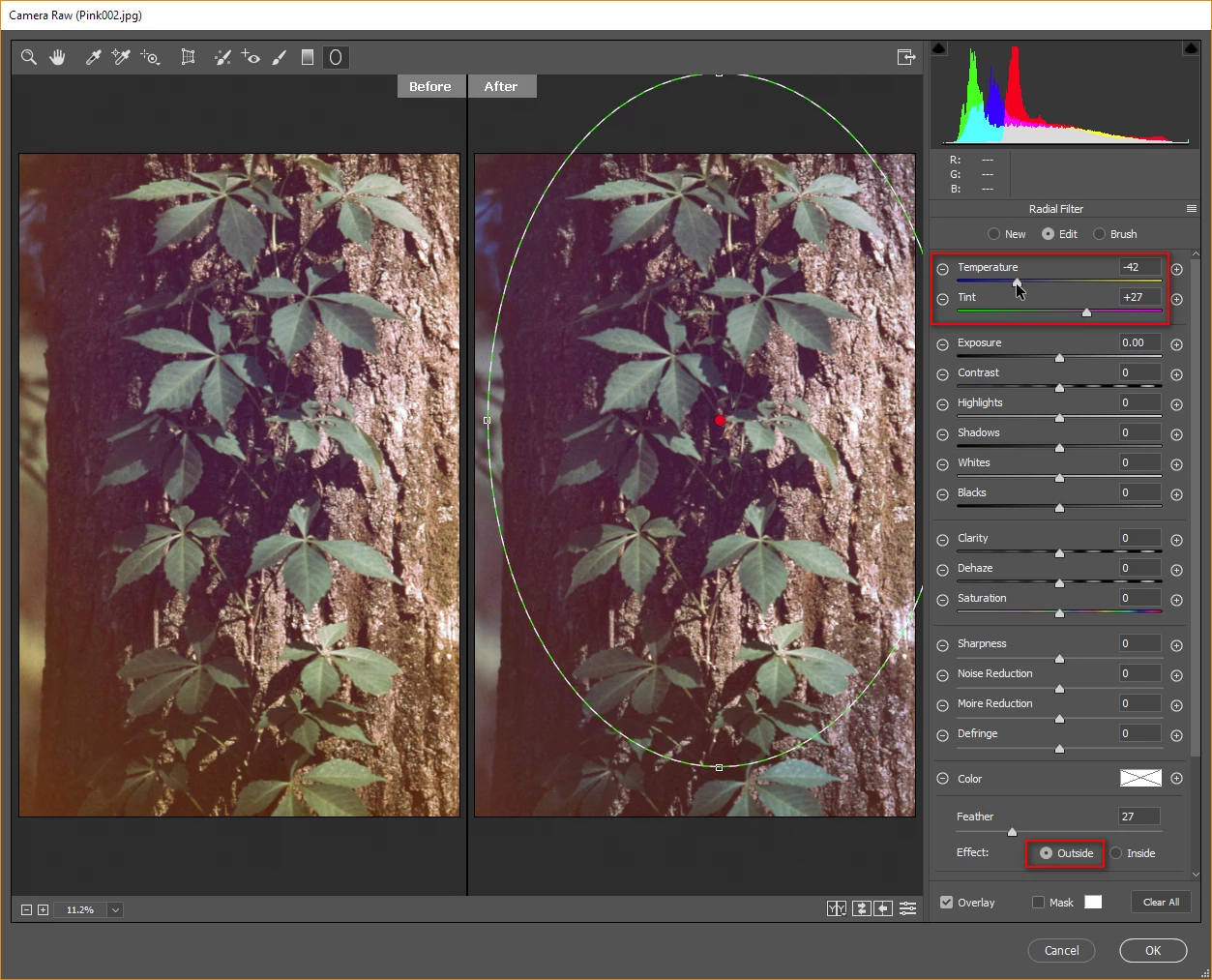Set effect to Outside

point(1046,853)
